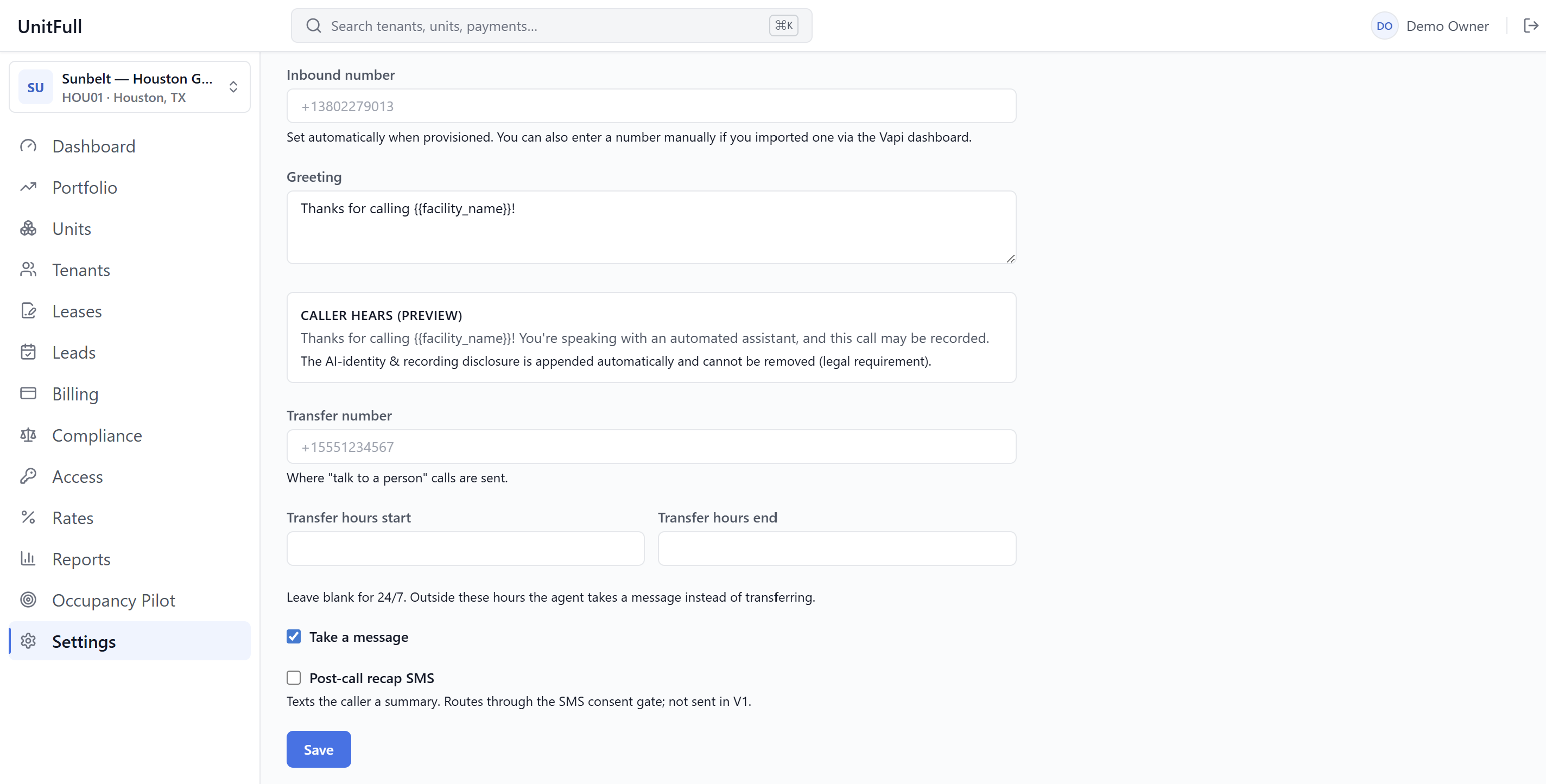Click the Transfer number field
Screen dimensions: 1546x784
(651, 447)
